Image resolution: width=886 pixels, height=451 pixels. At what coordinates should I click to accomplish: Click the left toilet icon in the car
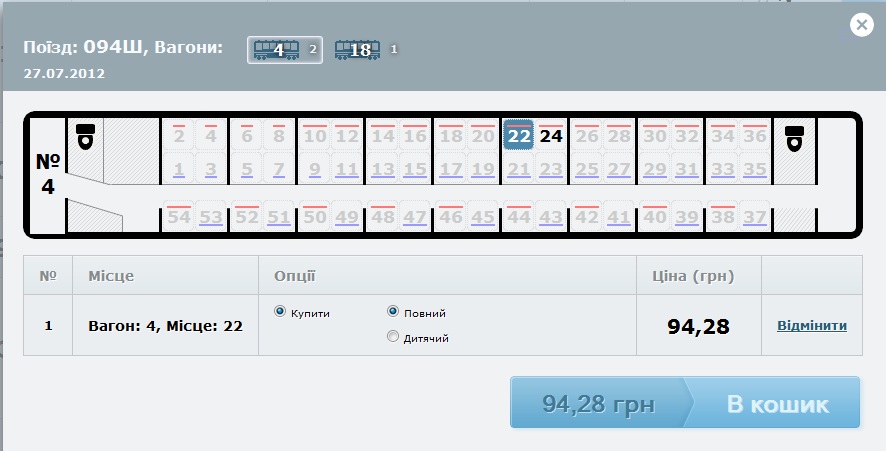click(85, 136)
